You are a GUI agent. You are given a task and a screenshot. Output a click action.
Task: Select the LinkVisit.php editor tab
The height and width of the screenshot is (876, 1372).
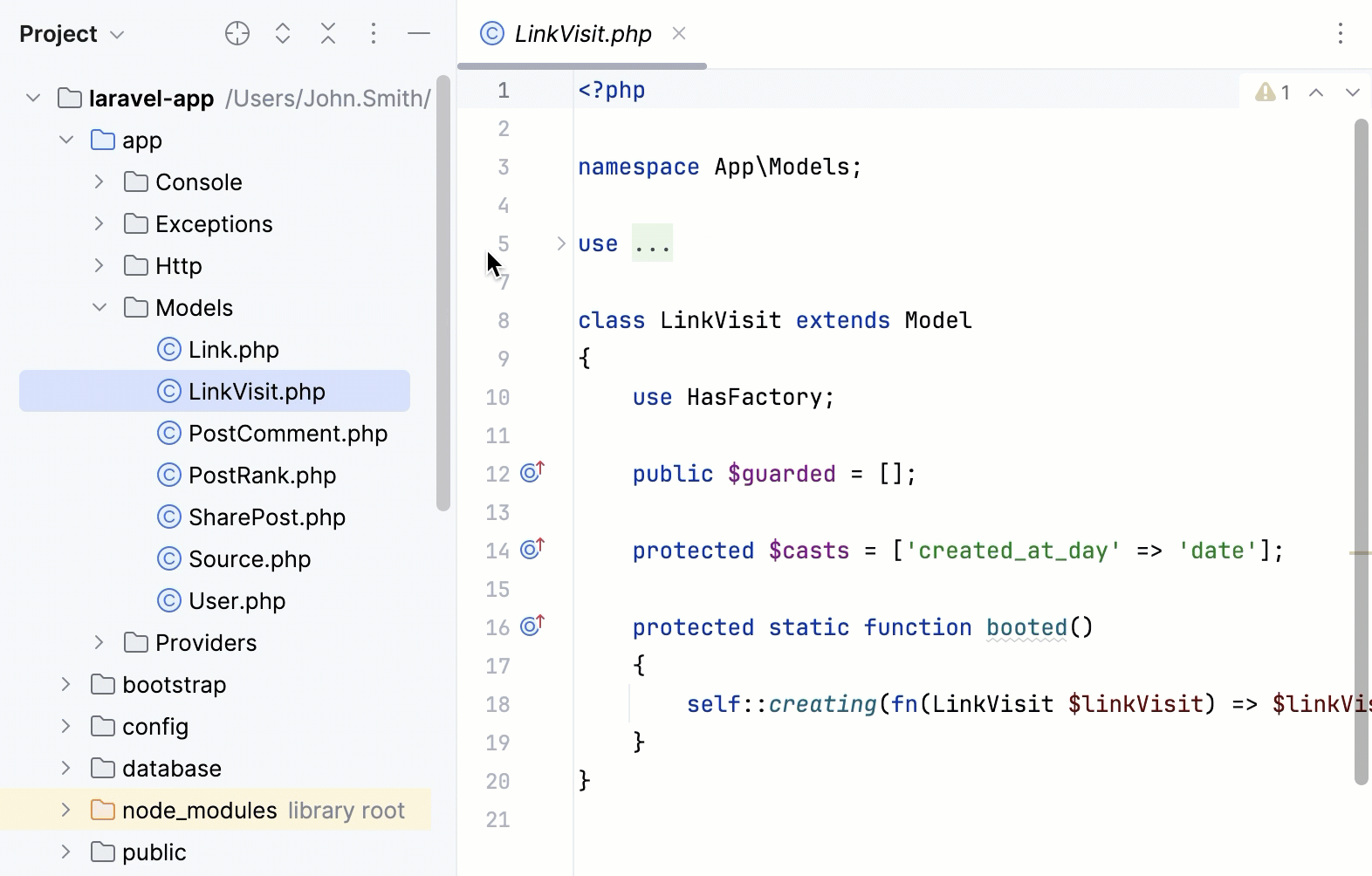coord(582,34)
